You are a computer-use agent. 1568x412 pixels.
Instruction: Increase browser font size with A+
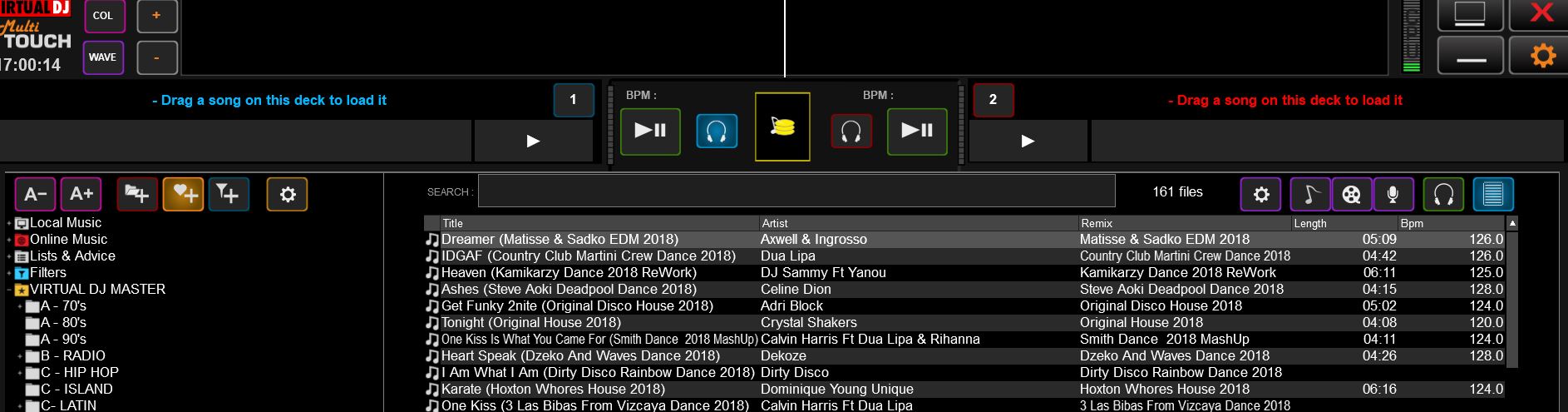(81, 194)
